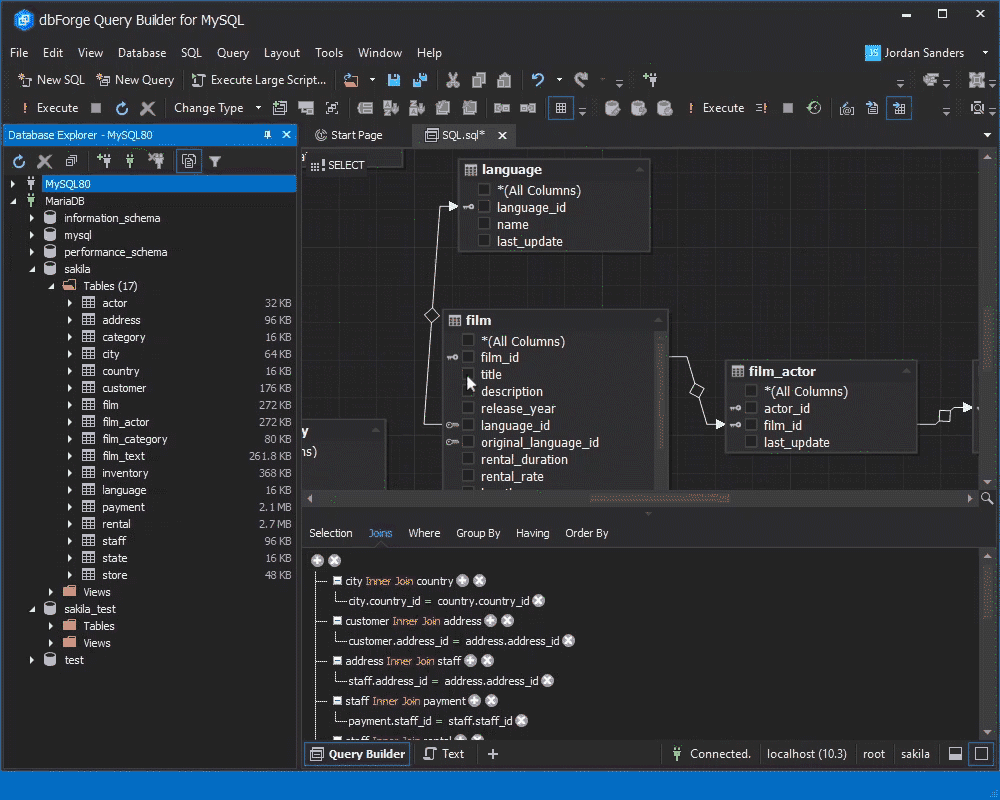Open the Database menu
1000x800 pixels.
pos(142,53)
